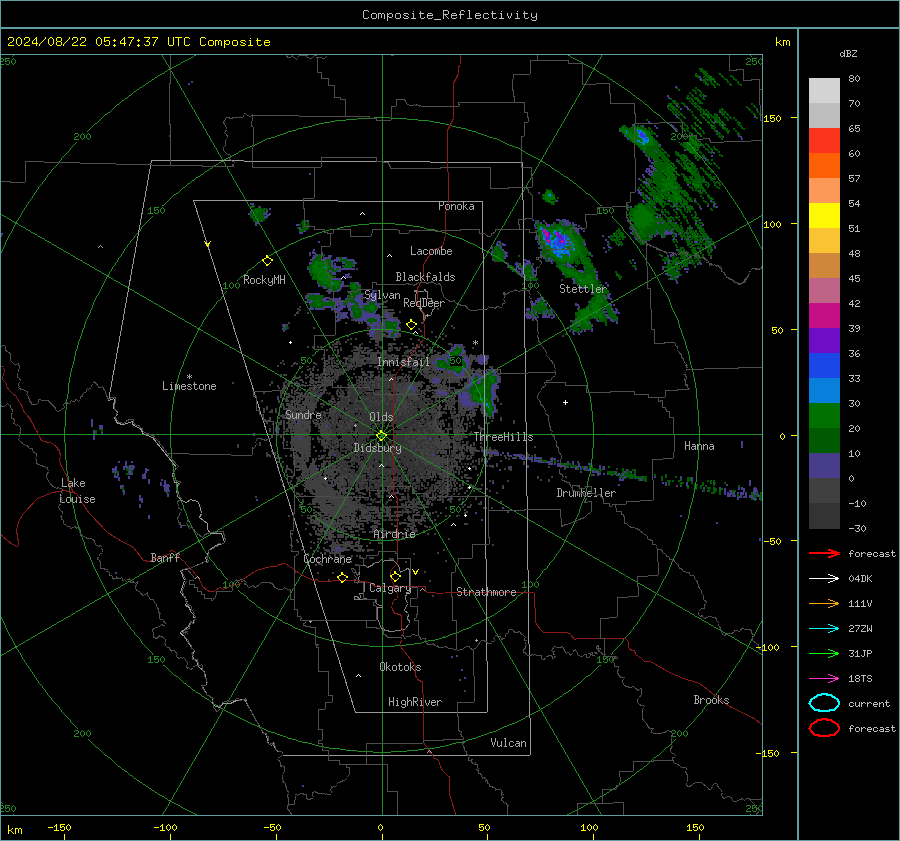Click the Vulcan city label

pos(508,743)
